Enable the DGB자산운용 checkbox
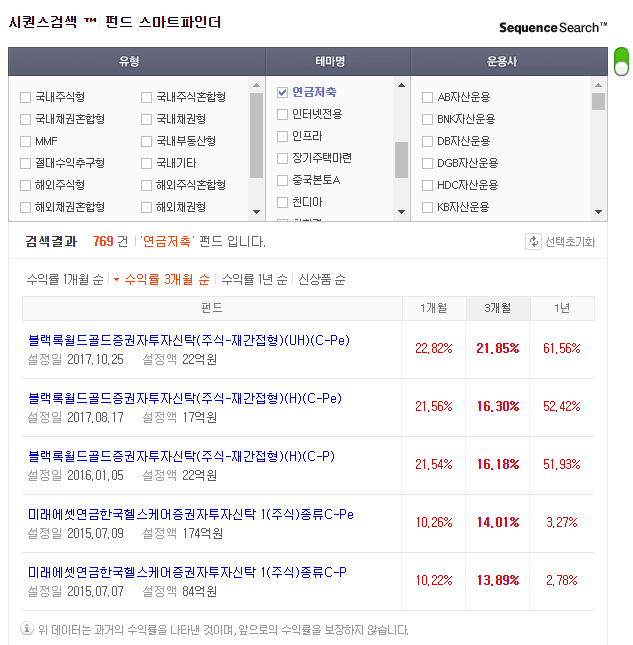Screen dimensions: 633x645 [x=427, y=163]
